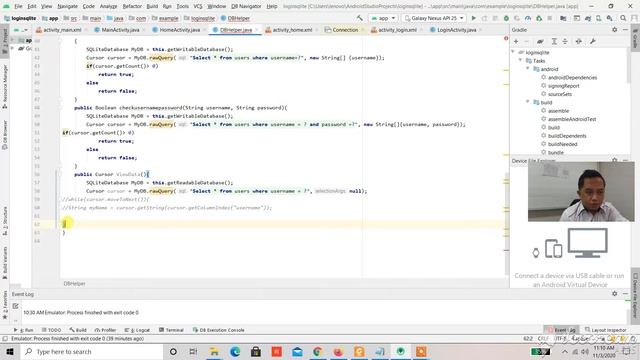Open the Logcat tool window

click(137, 330)
